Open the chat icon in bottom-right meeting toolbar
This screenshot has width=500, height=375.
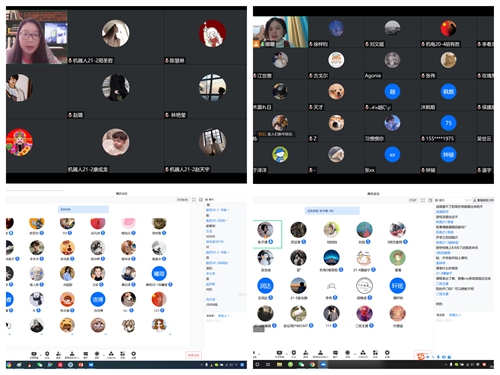(335, 353)
